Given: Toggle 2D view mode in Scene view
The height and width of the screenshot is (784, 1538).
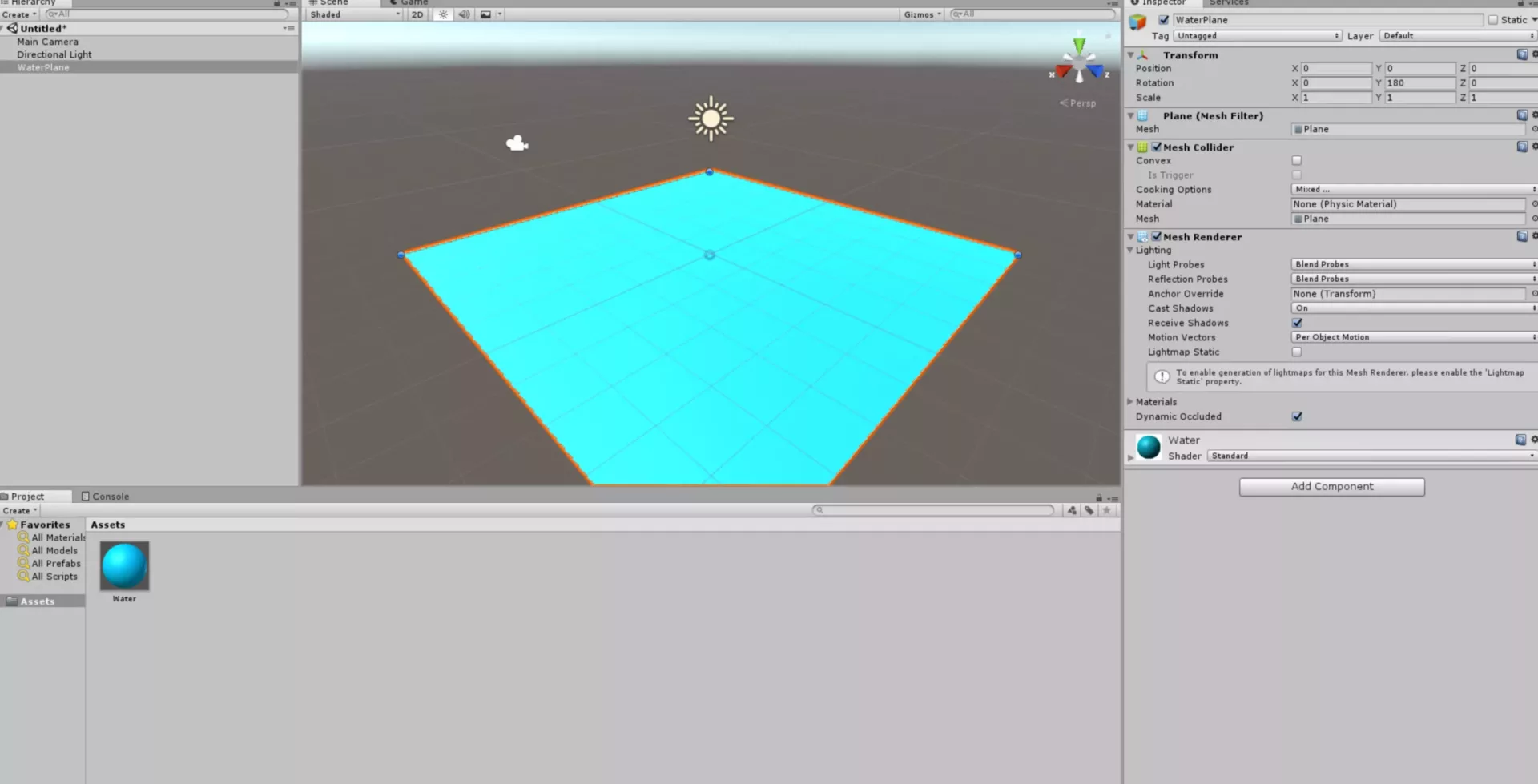Looking at the screenshot, I should 417,14.
